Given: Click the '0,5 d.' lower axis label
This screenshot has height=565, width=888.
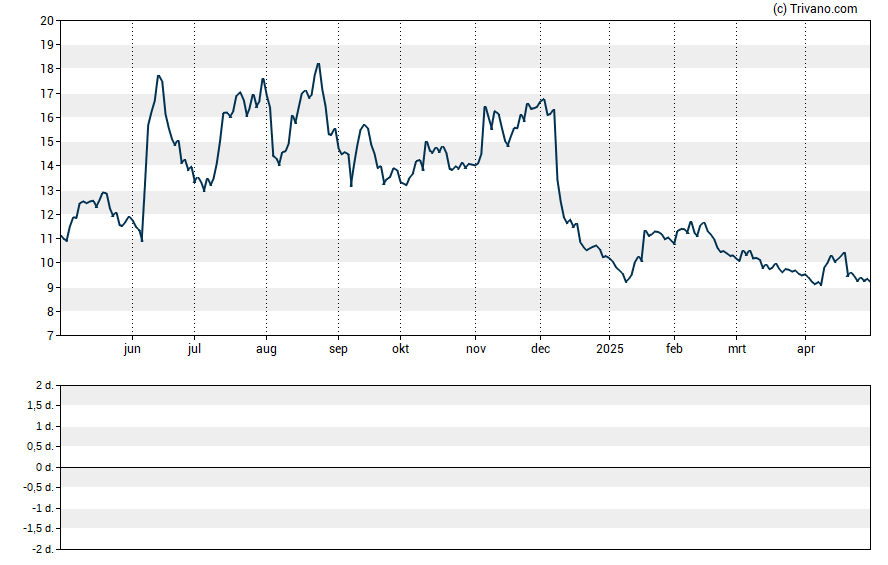Looking at the screenshot, I should tap(40, 447).
